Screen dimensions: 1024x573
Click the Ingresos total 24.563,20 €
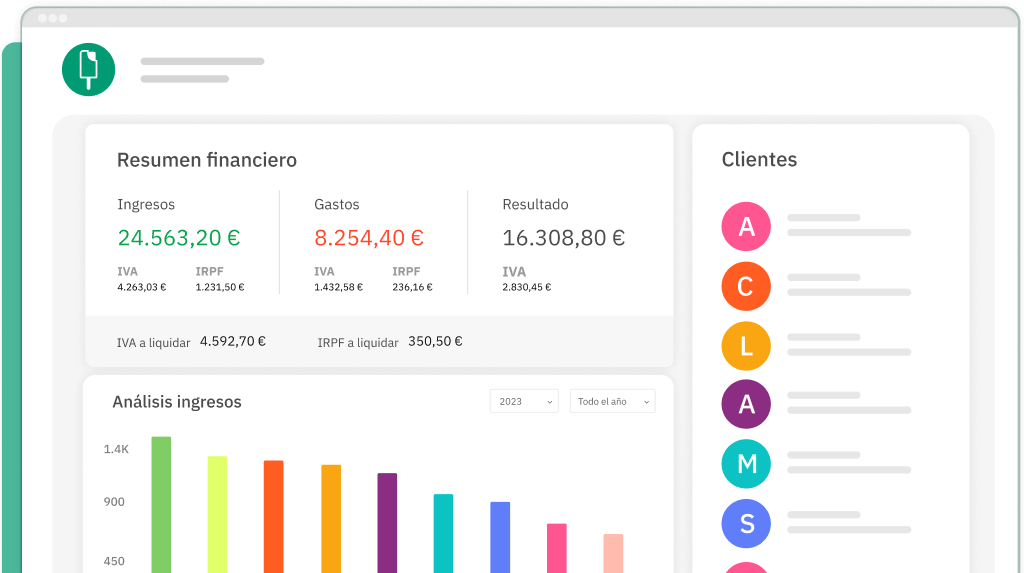click(179, 237)
